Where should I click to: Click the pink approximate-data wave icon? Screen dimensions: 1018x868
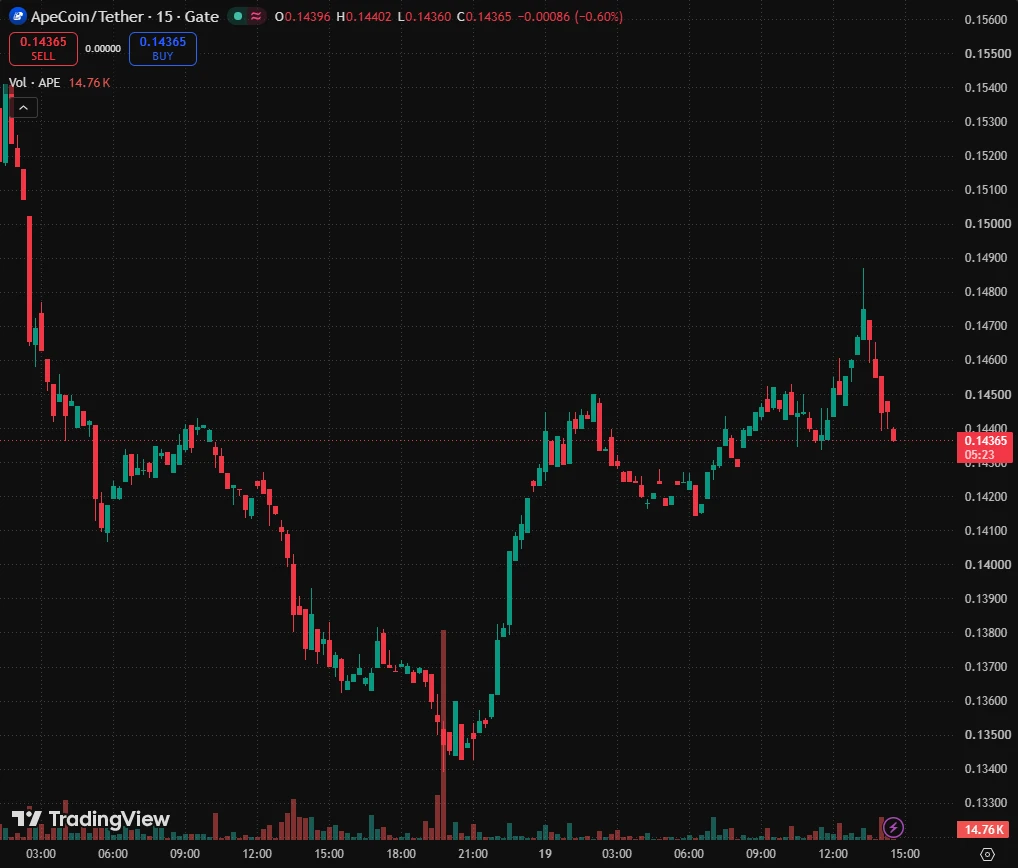(x=256, y=16)
